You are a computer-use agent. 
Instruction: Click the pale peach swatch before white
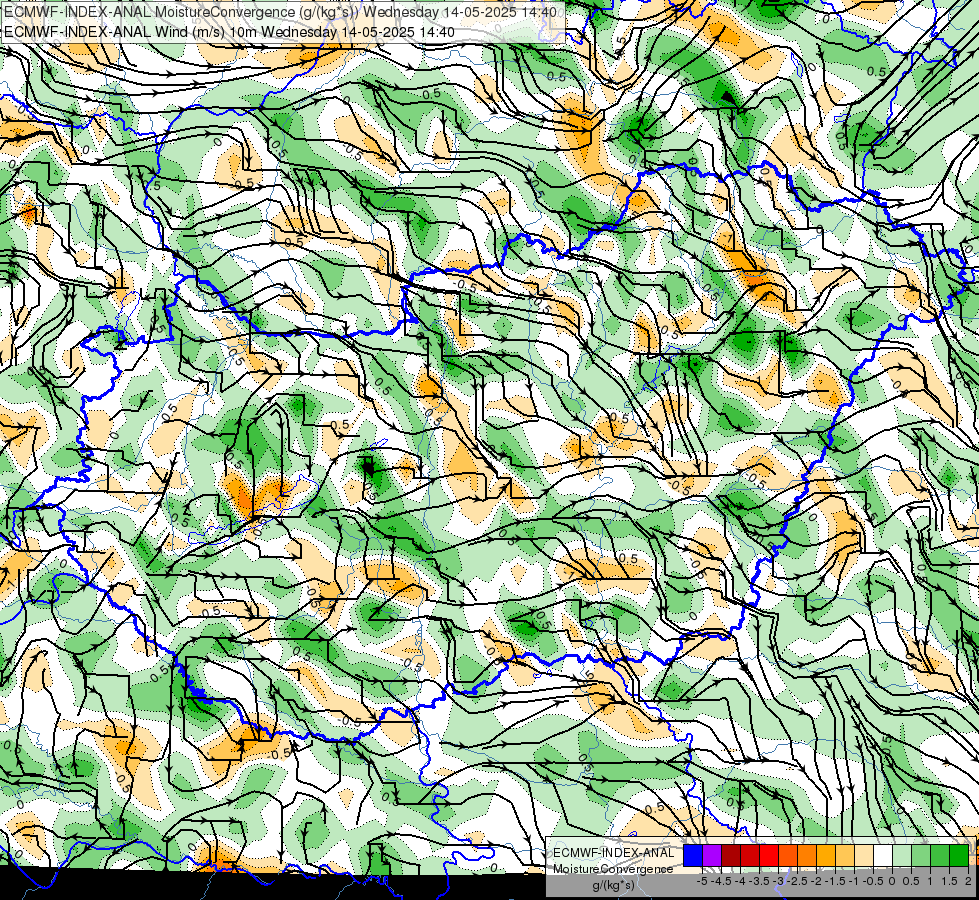point(864,855)
